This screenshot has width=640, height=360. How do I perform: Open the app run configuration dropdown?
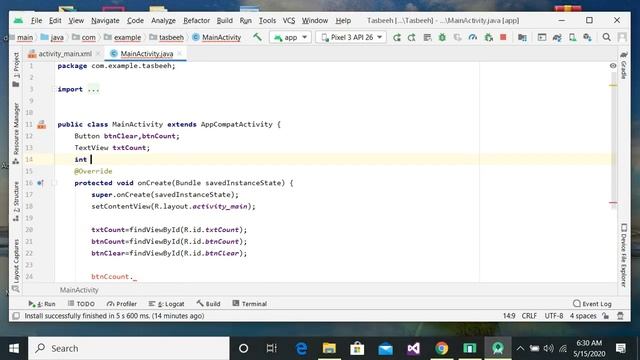click(290, 37)
